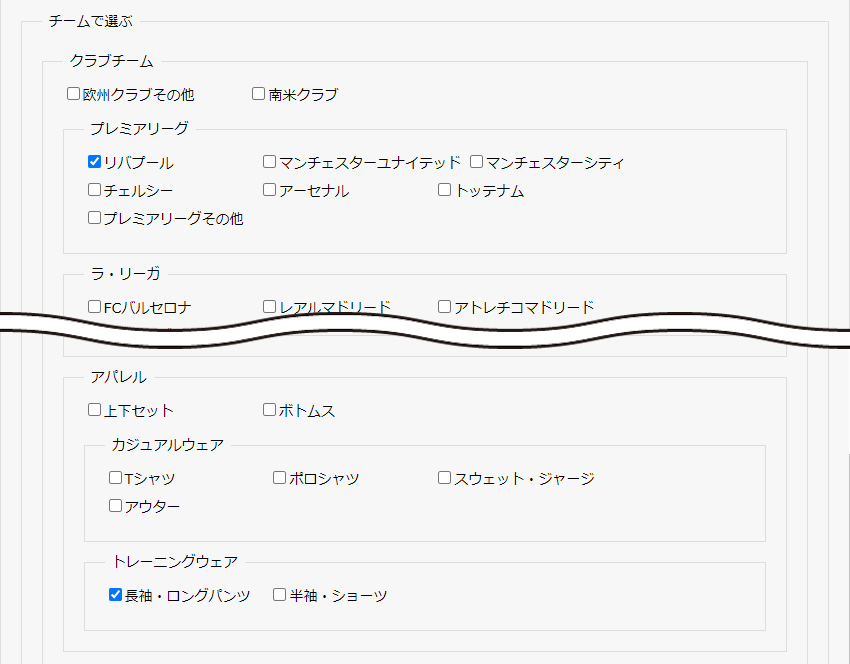The width and height of the screenshot is (850, 664).
Task: Select the FCバルセロナ checkbox
Action: (94, 307)
